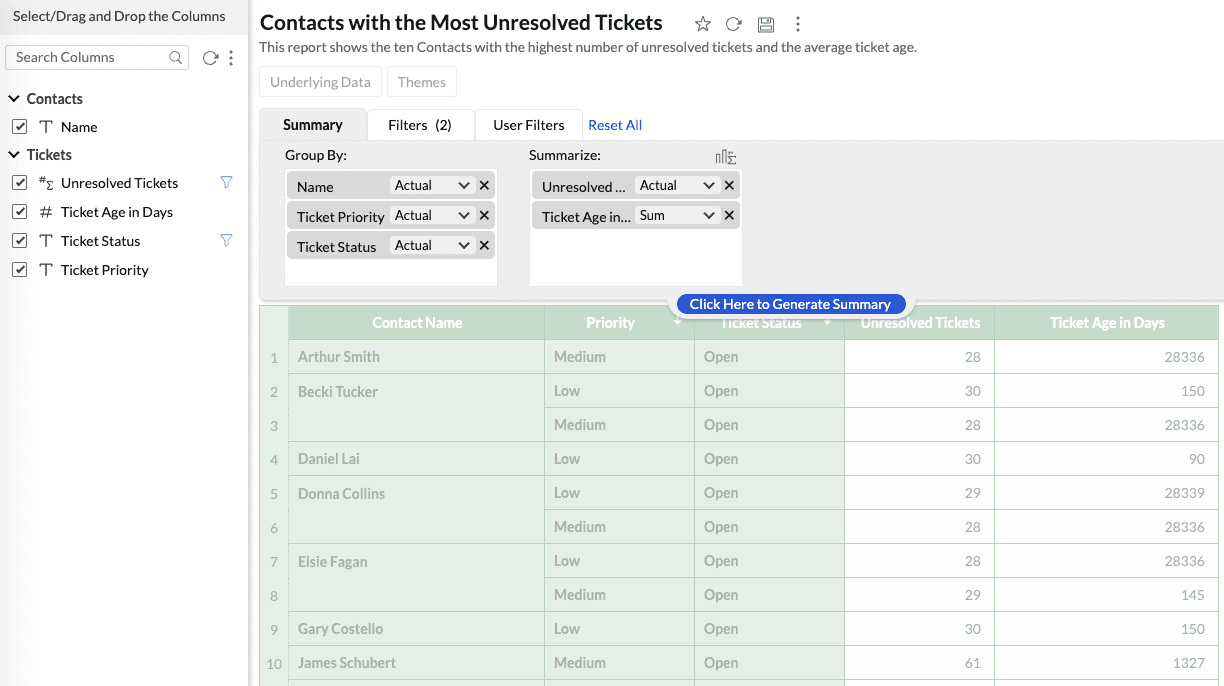Collapse the Tickets section

point(14,155)
